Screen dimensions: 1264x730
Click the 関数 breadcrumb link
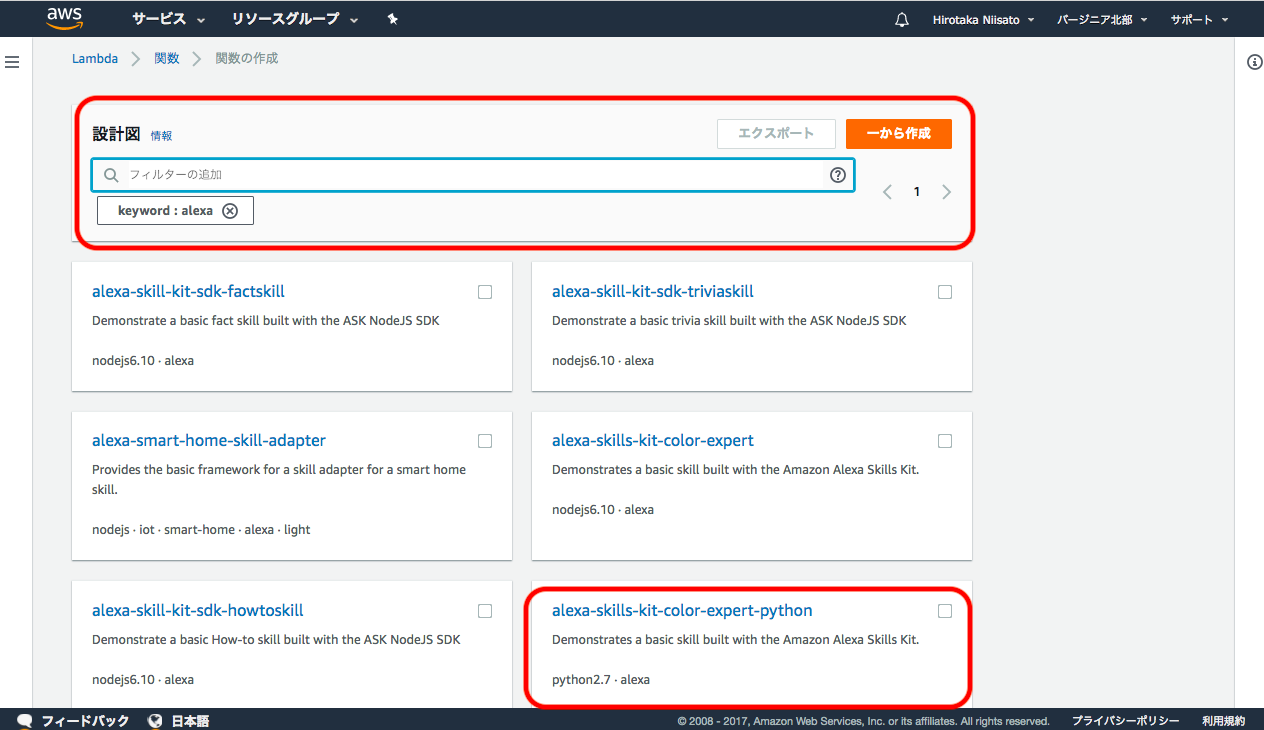(167, 59)
